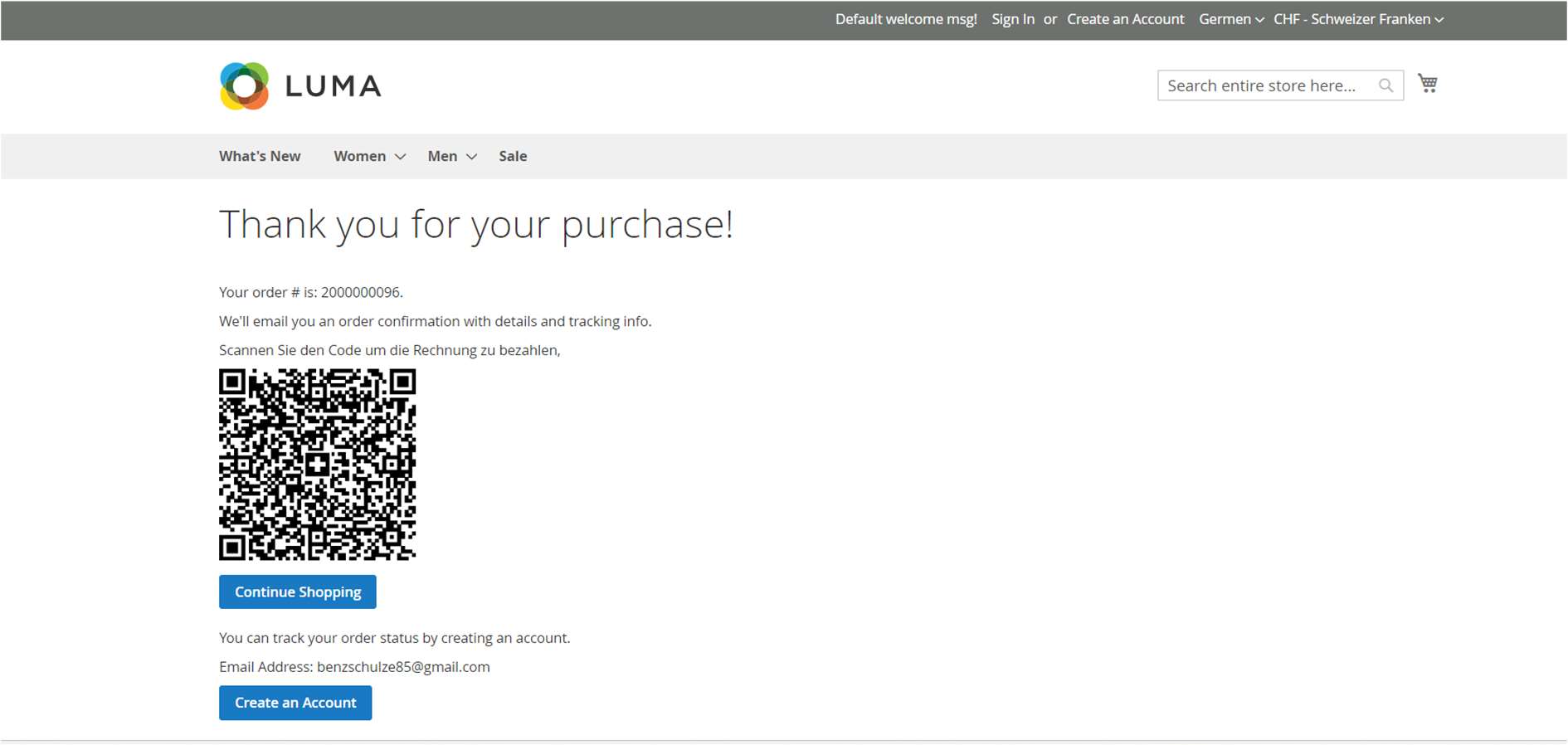Open the CHF - Schweizer Franken currency dropdown
The height and width of the screenshot is (745, 1568).
(x=1358, y=19)
